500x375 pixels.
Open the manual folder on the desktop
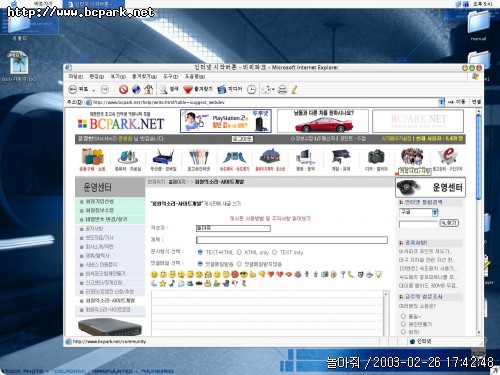[x=479, y=23]
